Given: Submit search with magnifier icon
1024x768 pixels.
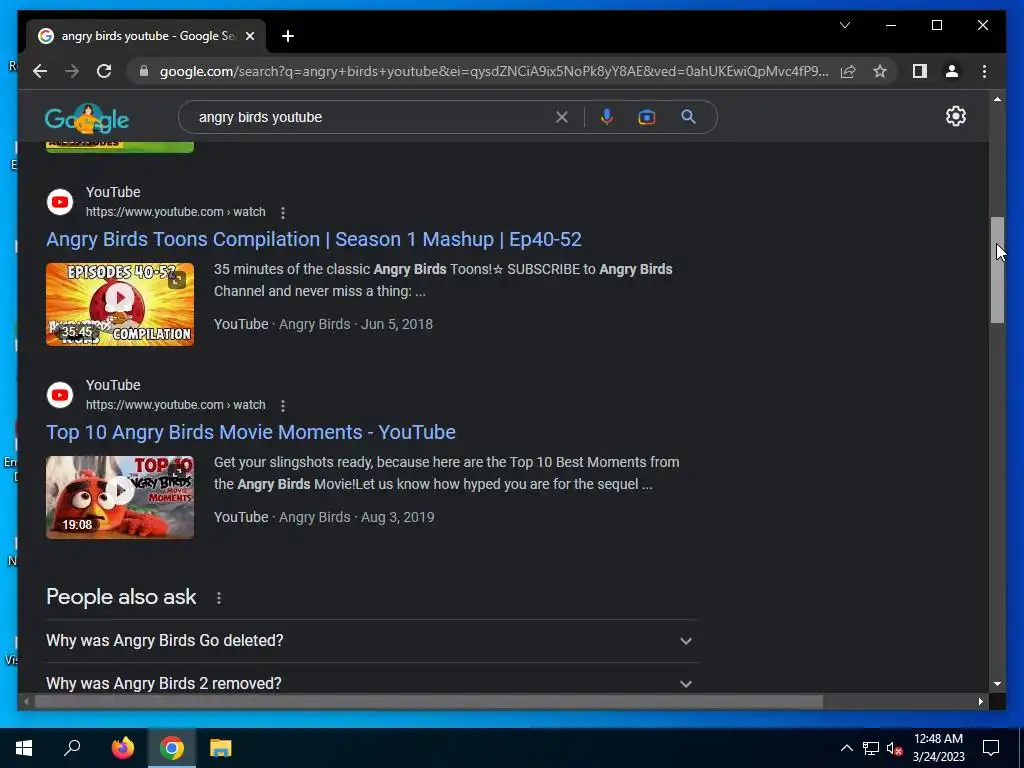Looking at the screenshot, I should click(x=688, y=117).
